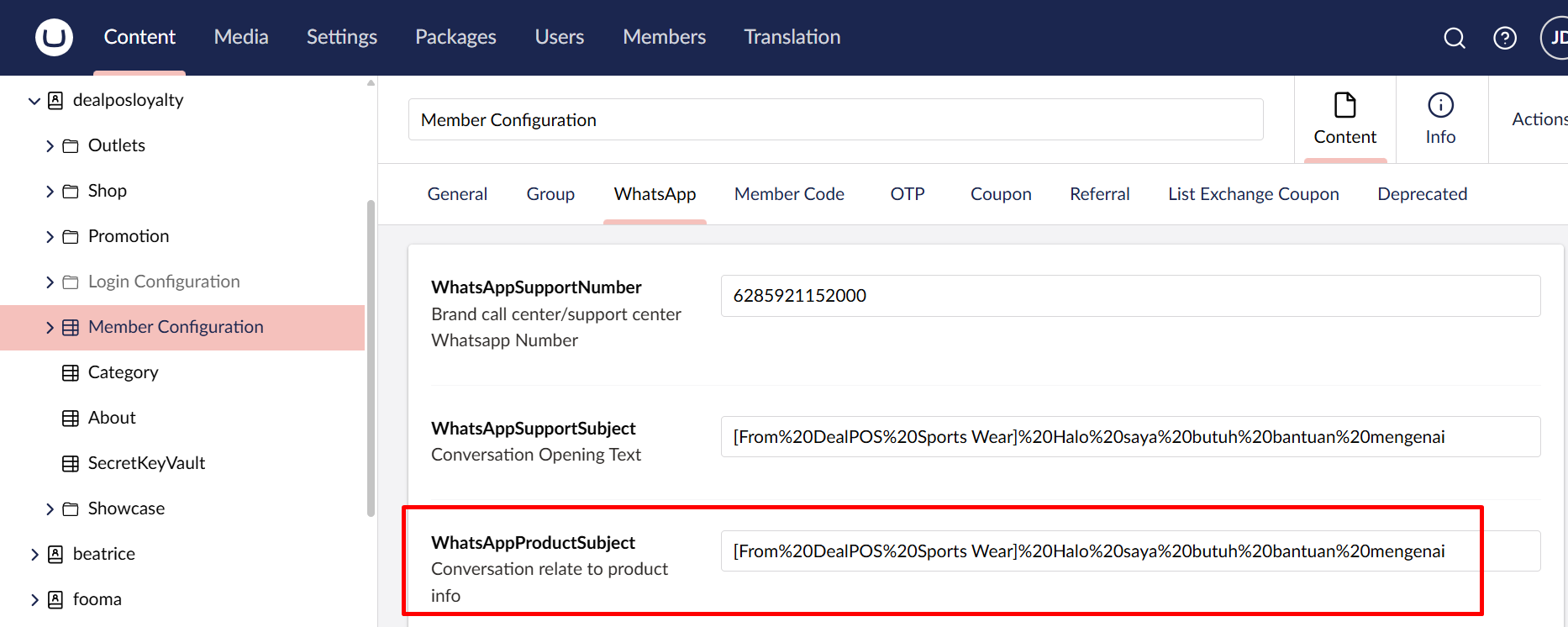Screen dimensions: 1568x627
Task: Click the Info app icon
Action: click(x=1440, y=105)
